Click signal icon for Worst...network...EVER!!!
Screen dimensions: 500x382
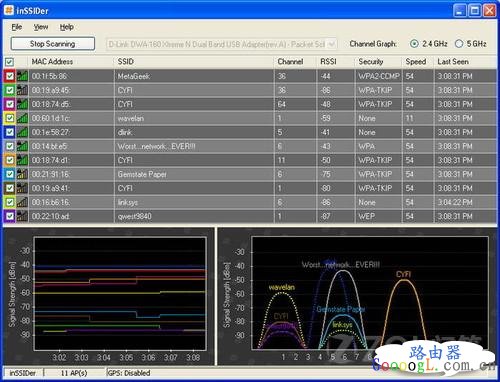pyautogui.click(x=22, y=146)
